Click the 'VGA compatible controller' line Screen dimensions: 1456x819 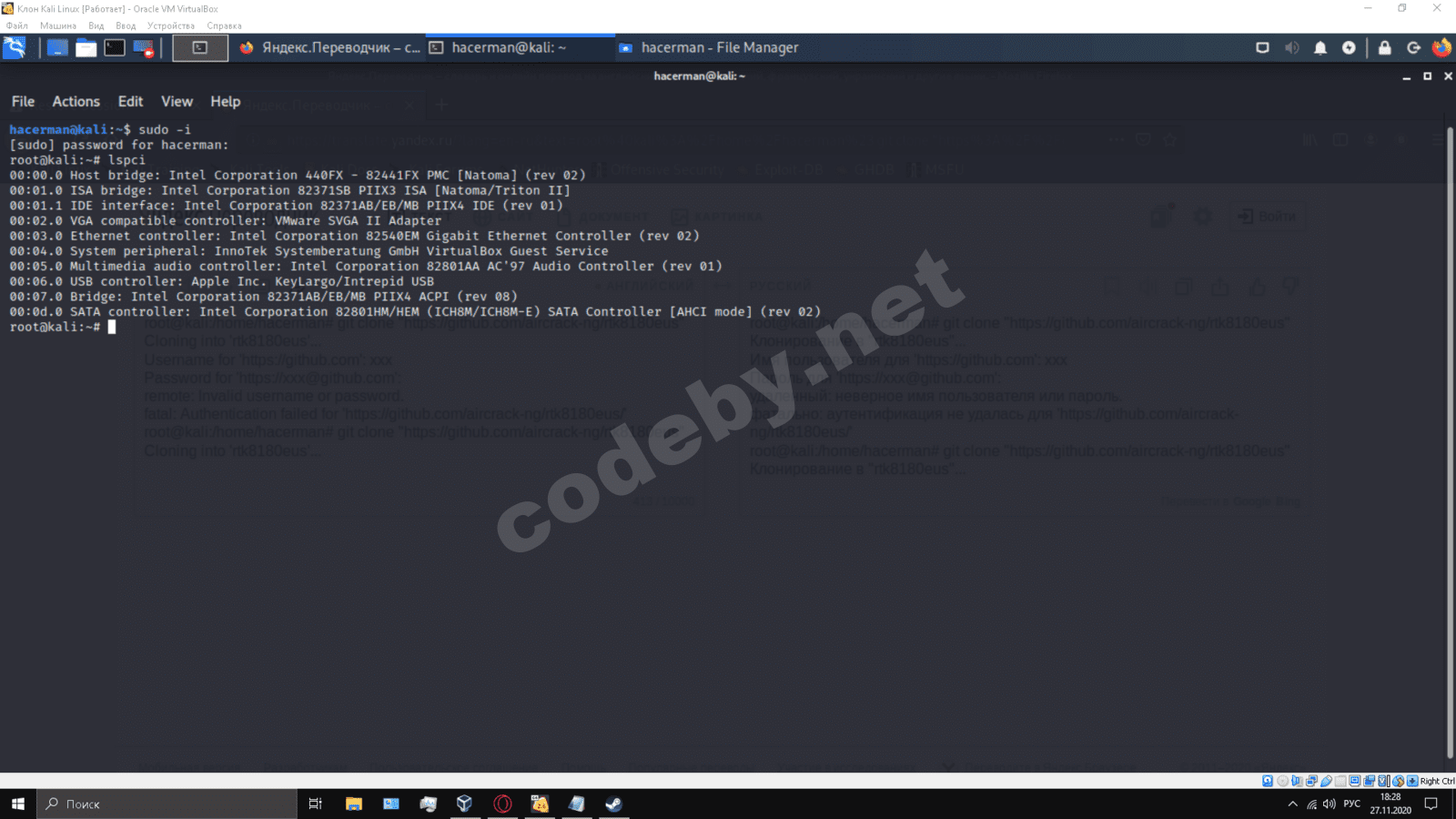click(x=226, y=220)
